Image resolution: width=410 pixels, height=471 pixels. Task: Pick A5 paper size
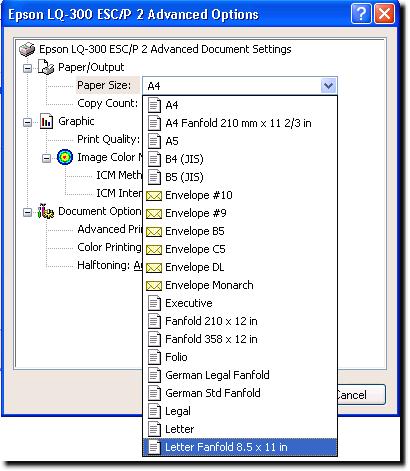[240, 141]
